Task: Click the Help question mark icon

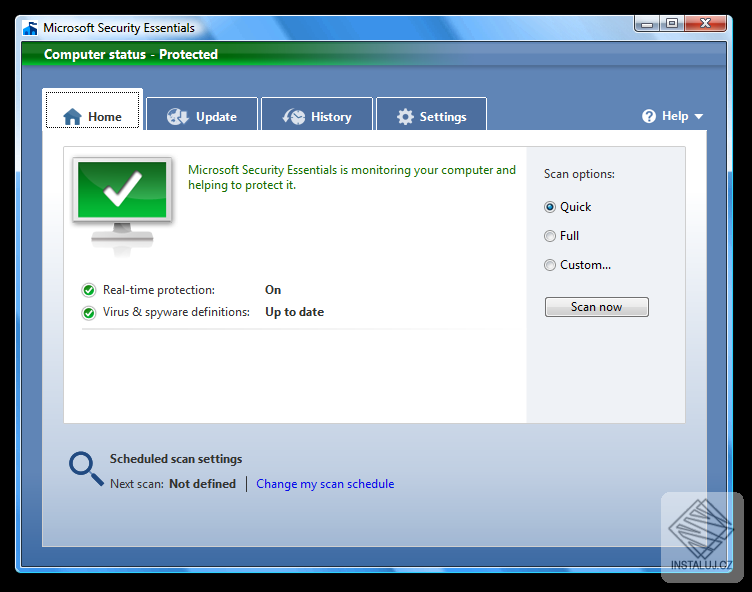Action: click(649, 116)
